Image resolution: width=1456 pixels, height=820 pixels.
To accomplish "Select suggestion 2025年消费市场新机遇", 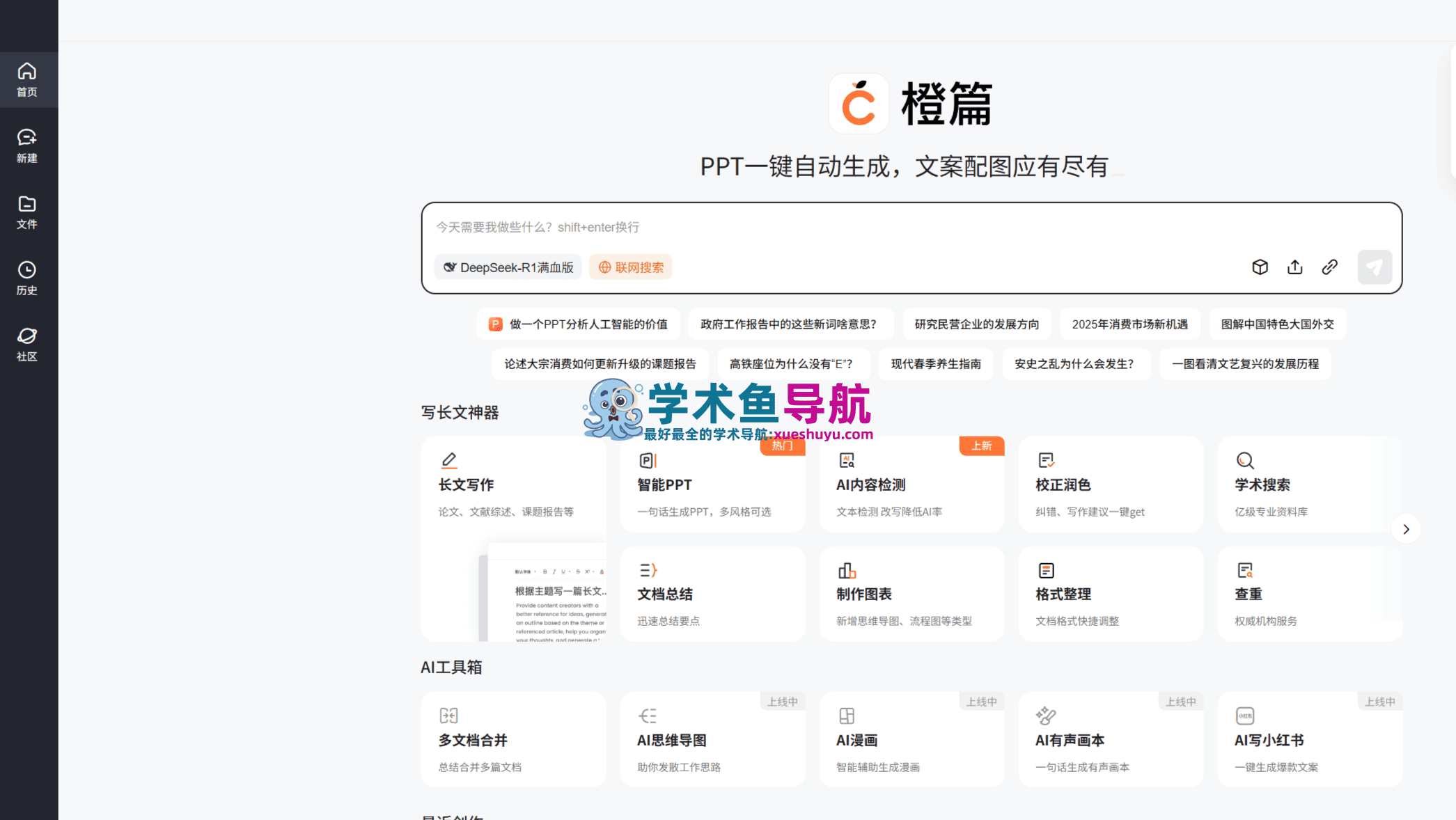I will coord(1130,324).
